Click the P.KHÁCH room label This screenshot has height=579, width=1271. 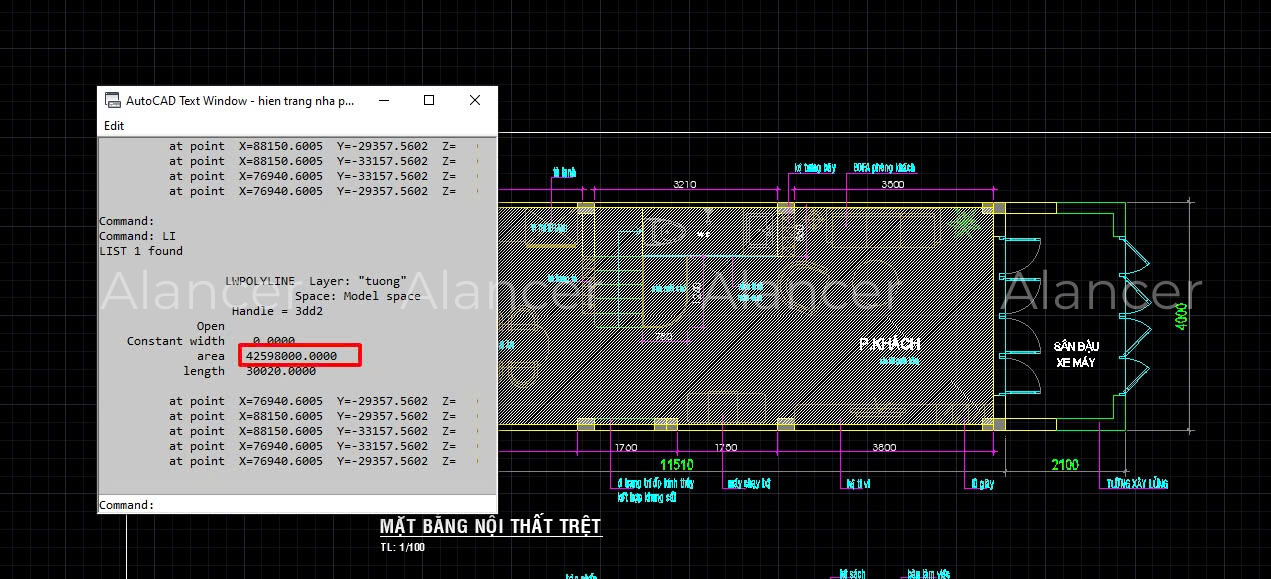point(889,343)
